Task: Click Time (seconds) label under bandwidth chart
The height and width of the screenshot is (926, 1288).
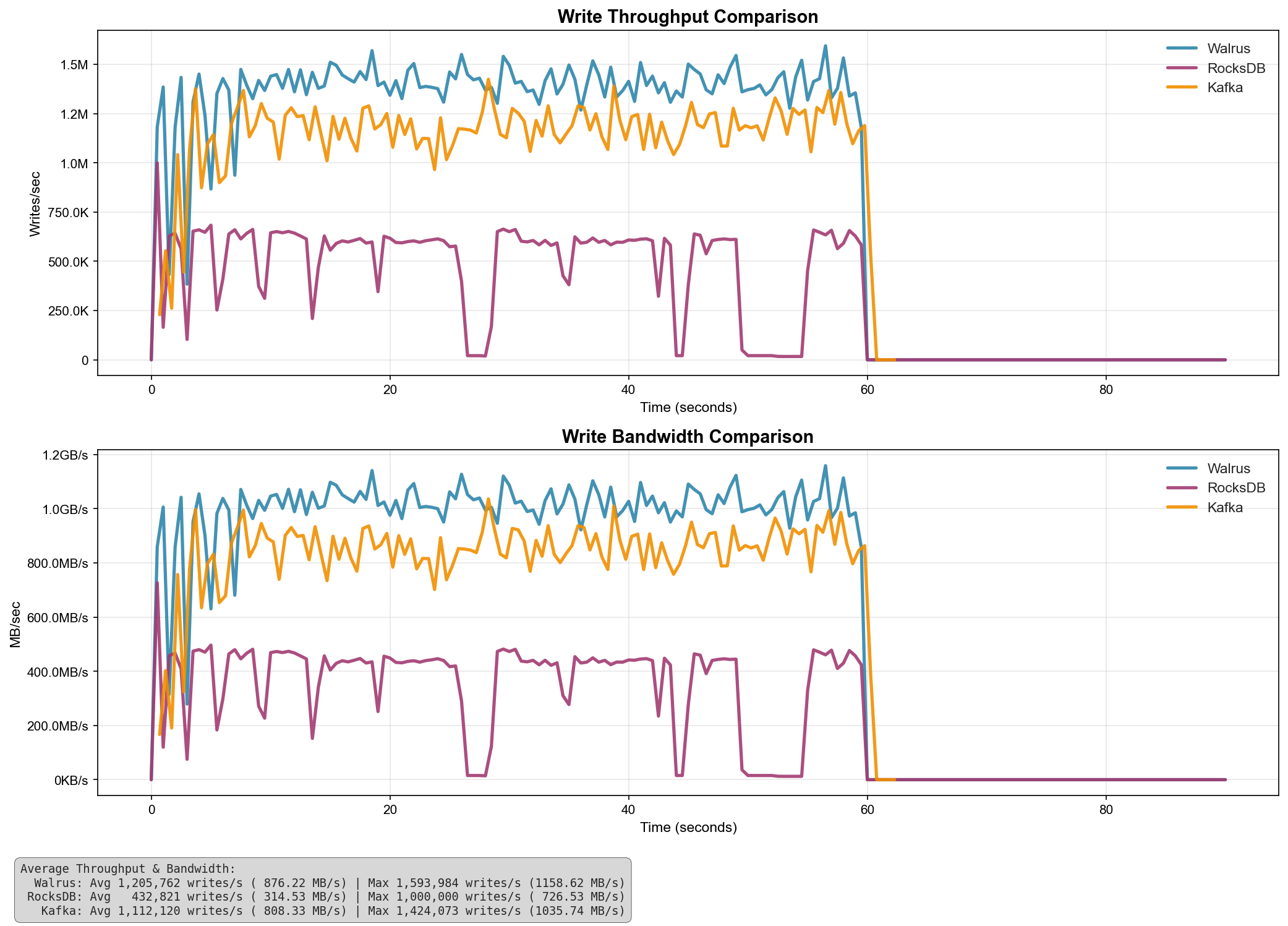Action: click(688, 827)
